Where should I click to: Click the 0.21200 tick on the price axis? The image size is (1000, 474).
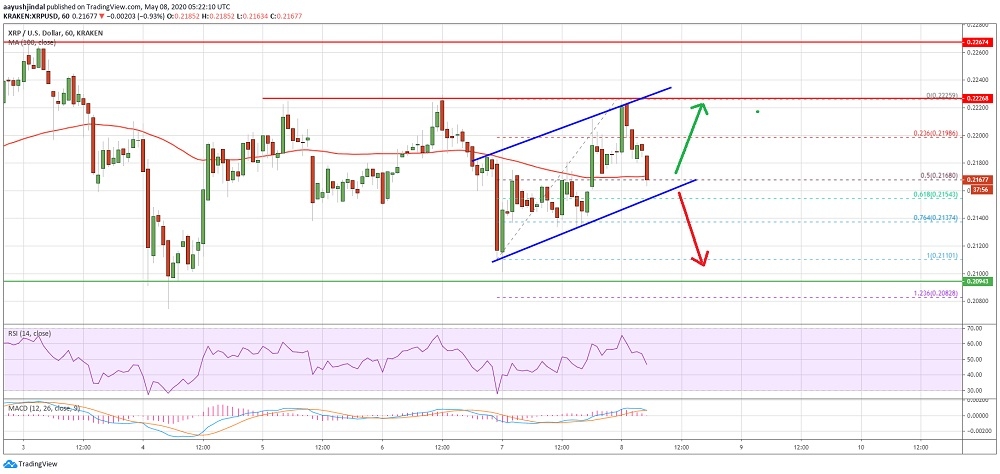[979, 246]
